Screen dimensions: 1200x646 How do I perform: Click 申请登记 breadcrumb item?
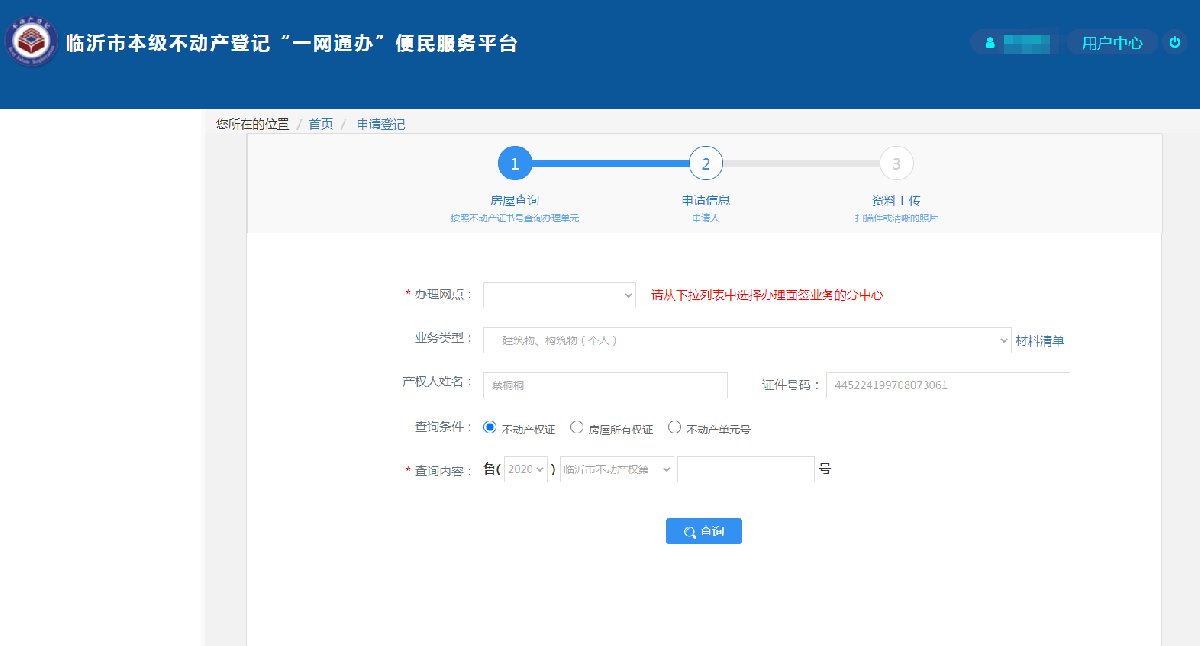(x=381, y=124)
